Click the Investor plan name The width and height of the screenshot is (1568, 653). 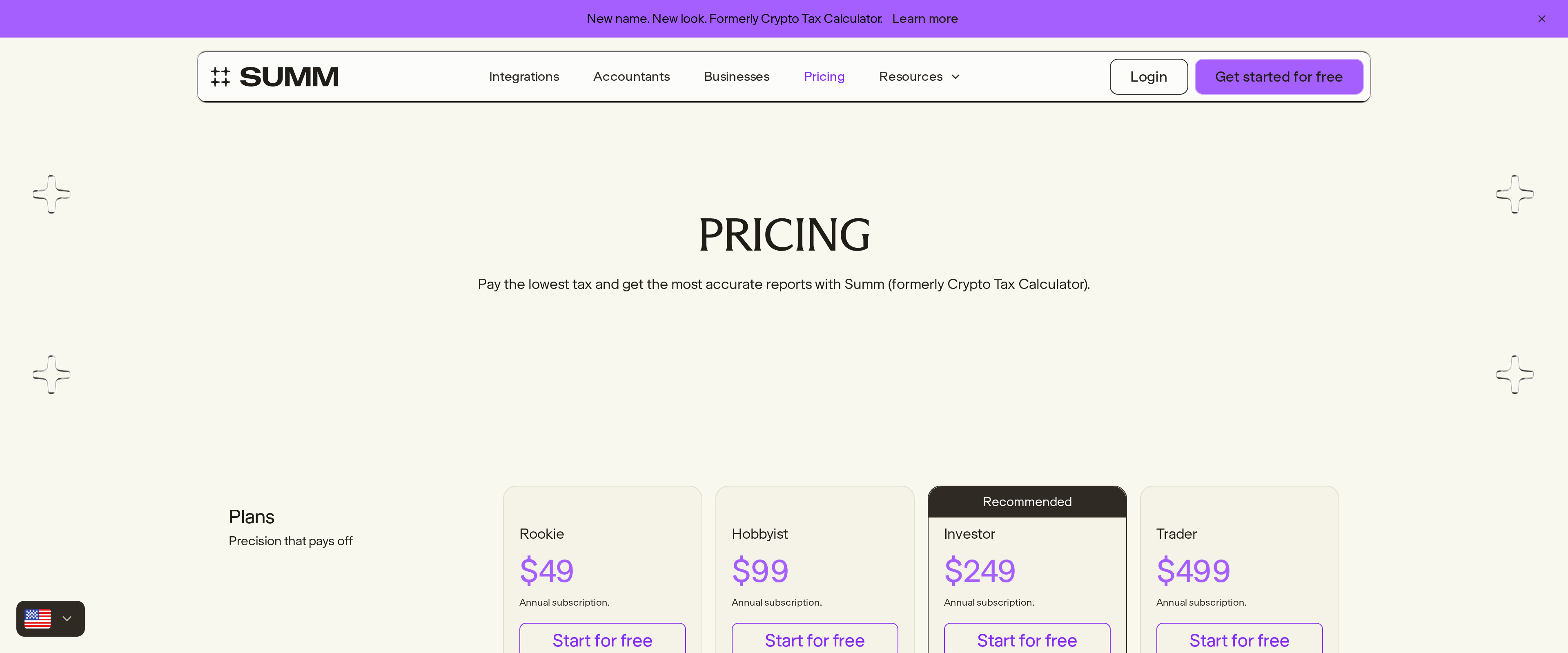tap(969, 534)
